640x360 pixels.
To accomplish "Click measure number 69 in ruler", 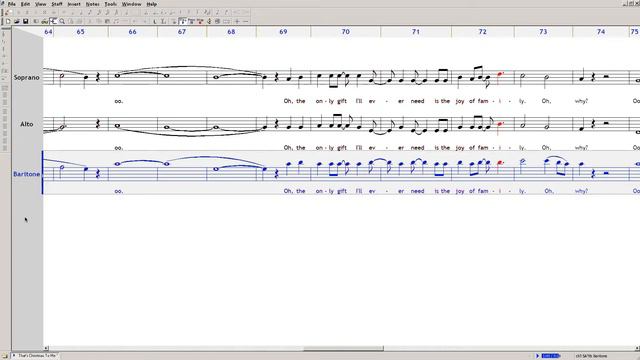I will point(283,31).
